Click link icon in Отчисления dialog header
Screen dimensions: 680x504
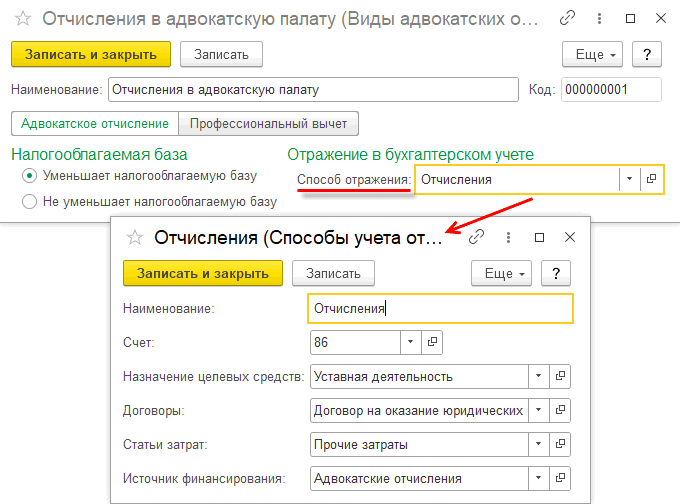click(477, 237)
